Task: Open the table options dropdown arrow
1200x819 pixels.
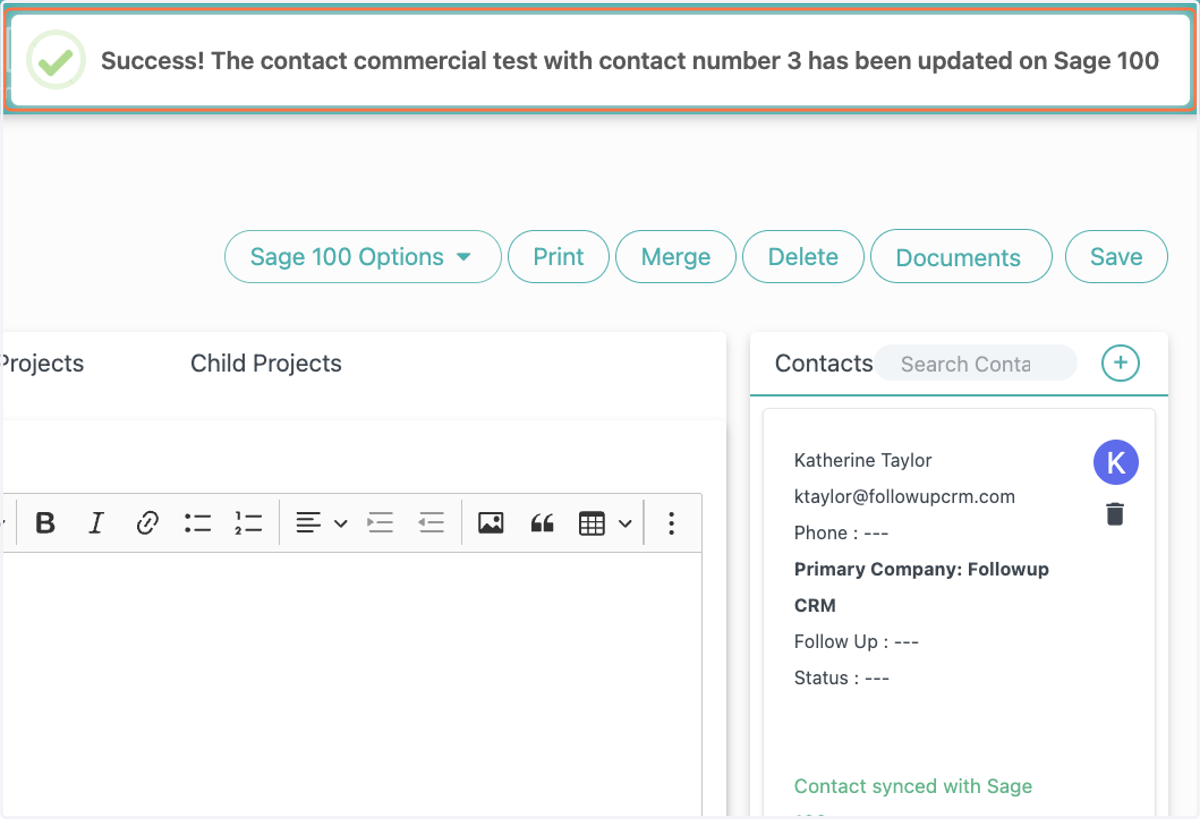Action: coord(625,523)
